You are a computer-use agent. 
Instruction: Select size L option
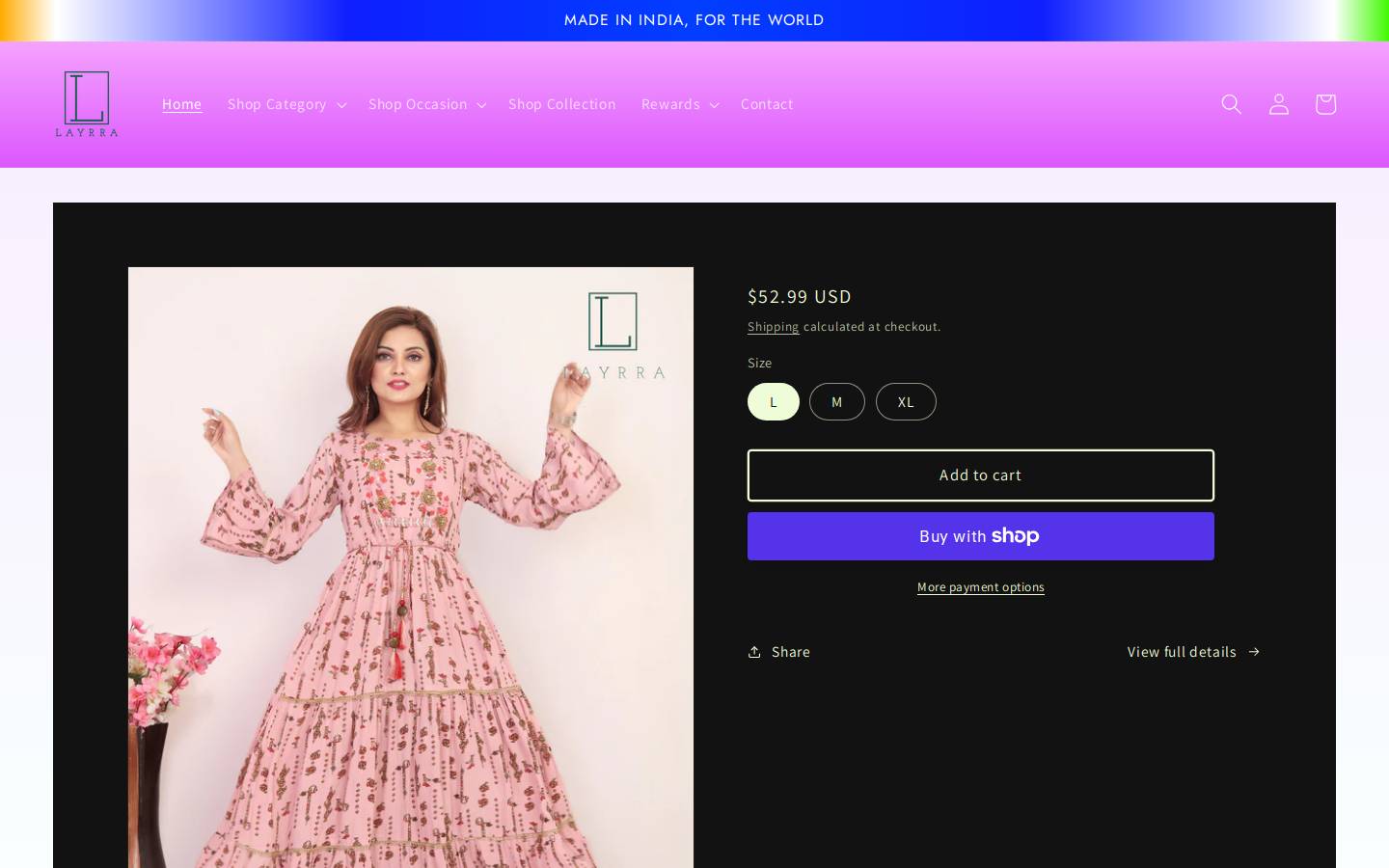[x=774, y=402]
